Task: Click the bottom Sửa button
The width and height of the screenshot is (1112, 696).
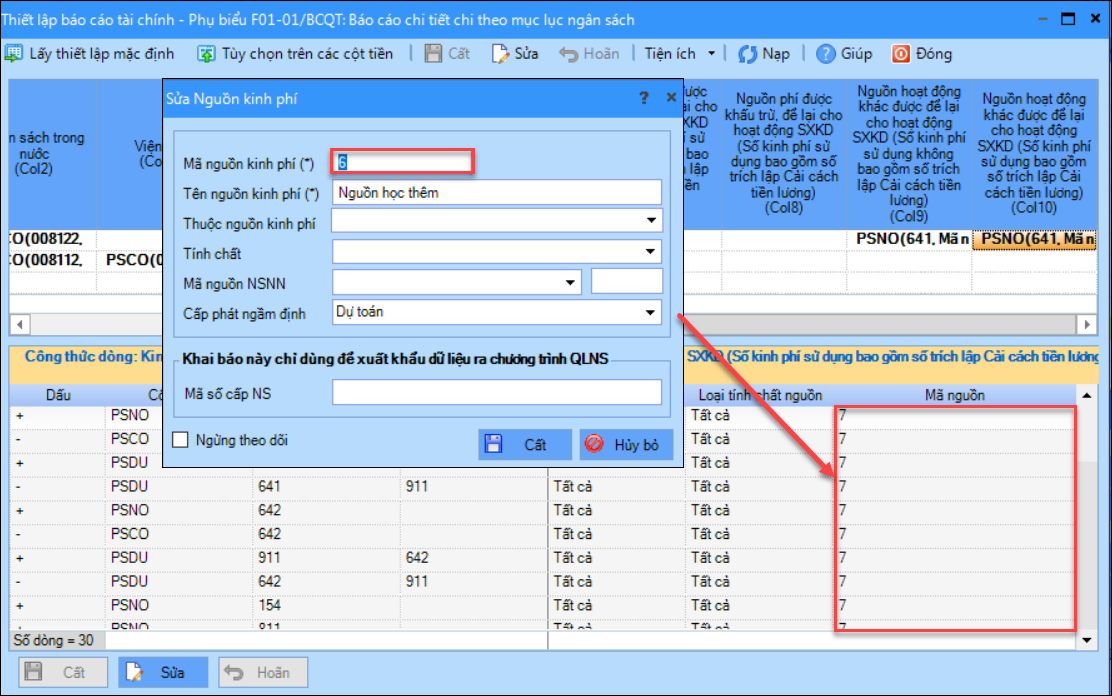Action: pyautogui.click(x=163, y=673)
